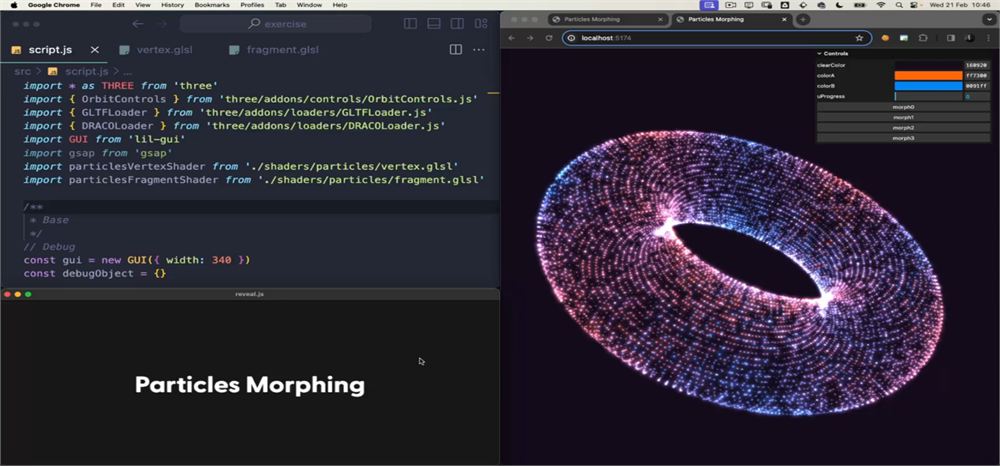Click the morph0 button

tap(903, 107)
